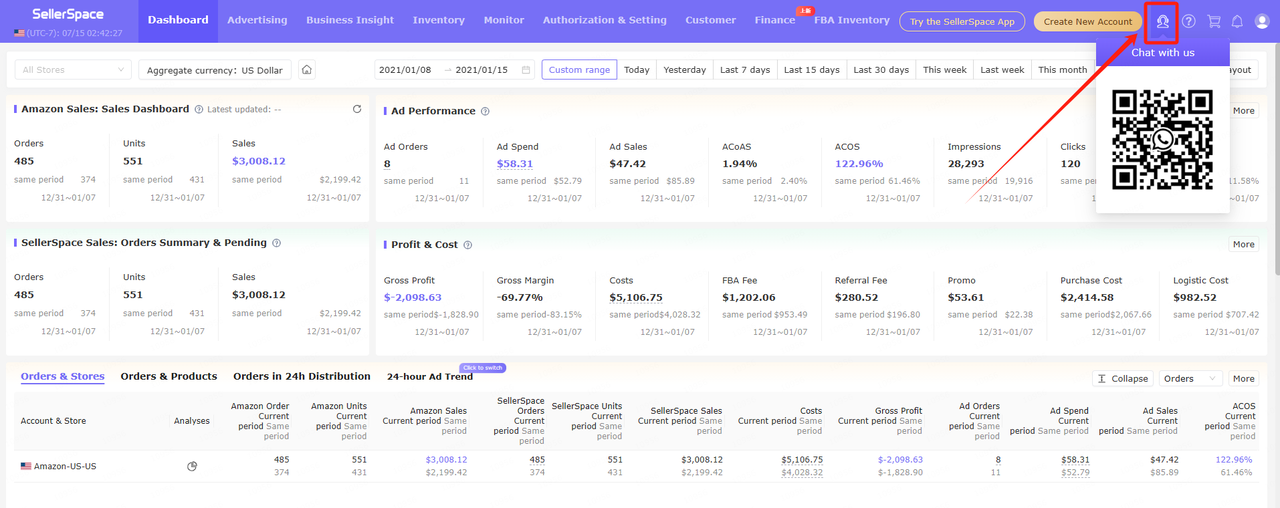The image size is (1280, 508).
Task: Click the page vertical scrollbar
Action: pyautogui.click(x=1275, y=160)
